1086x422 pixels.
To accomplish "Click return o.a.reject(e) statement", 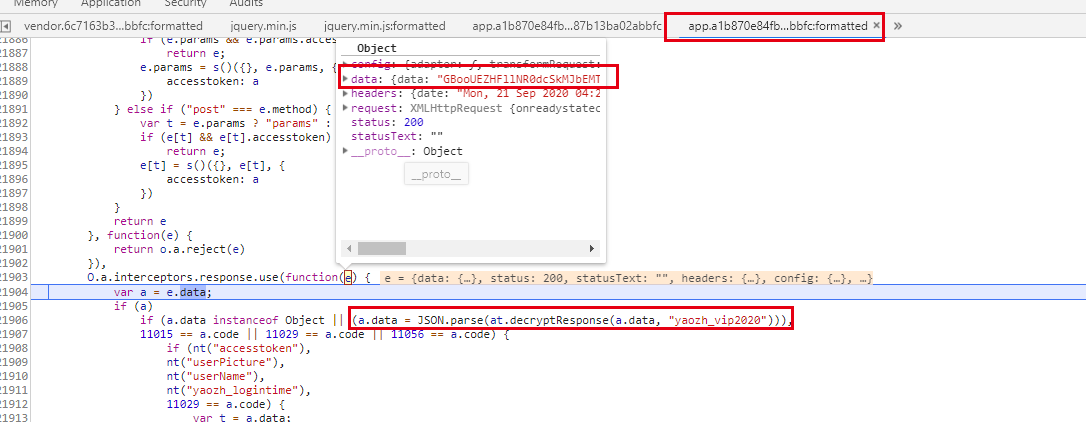I will point(180,249).
